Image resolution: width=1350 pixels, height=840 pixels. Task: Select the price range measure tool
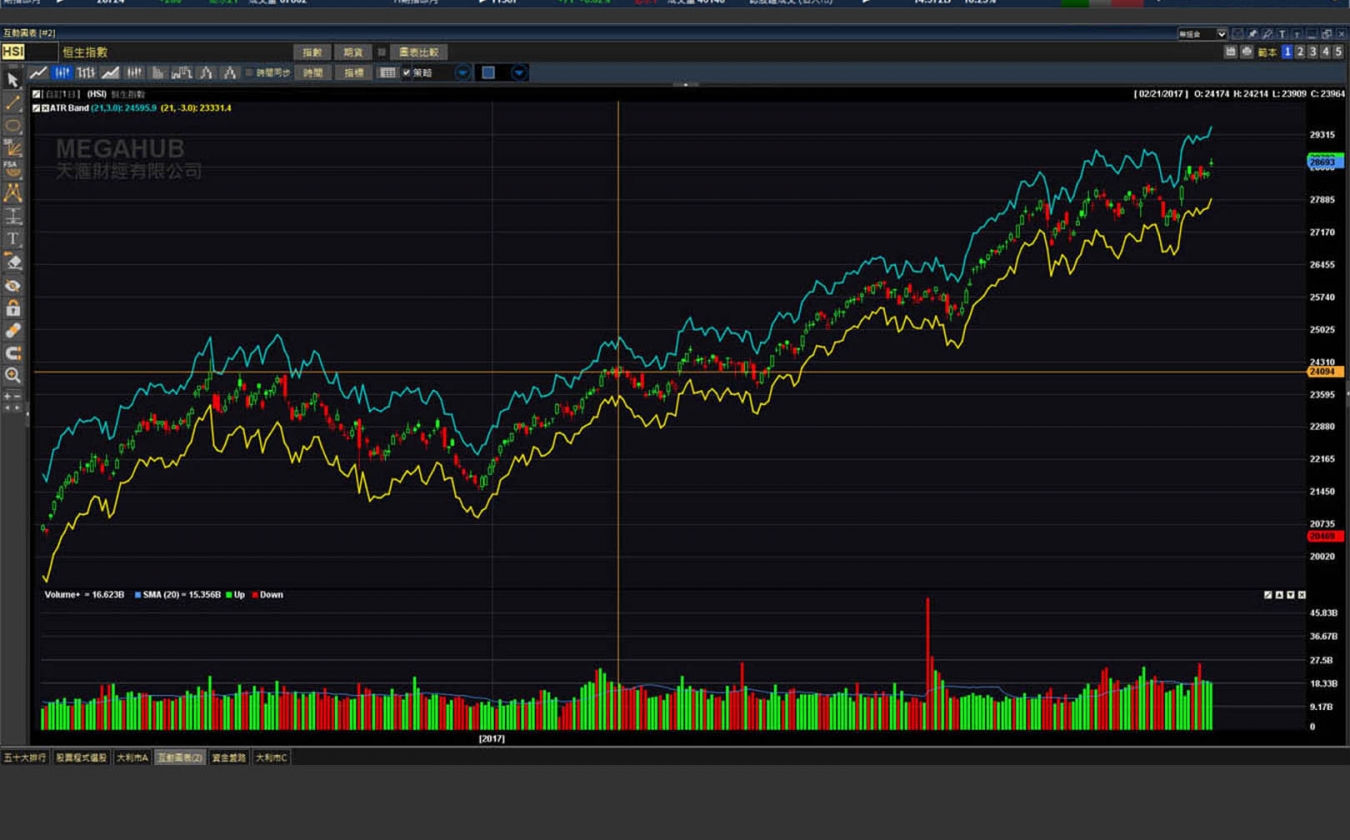click(13, 215)
